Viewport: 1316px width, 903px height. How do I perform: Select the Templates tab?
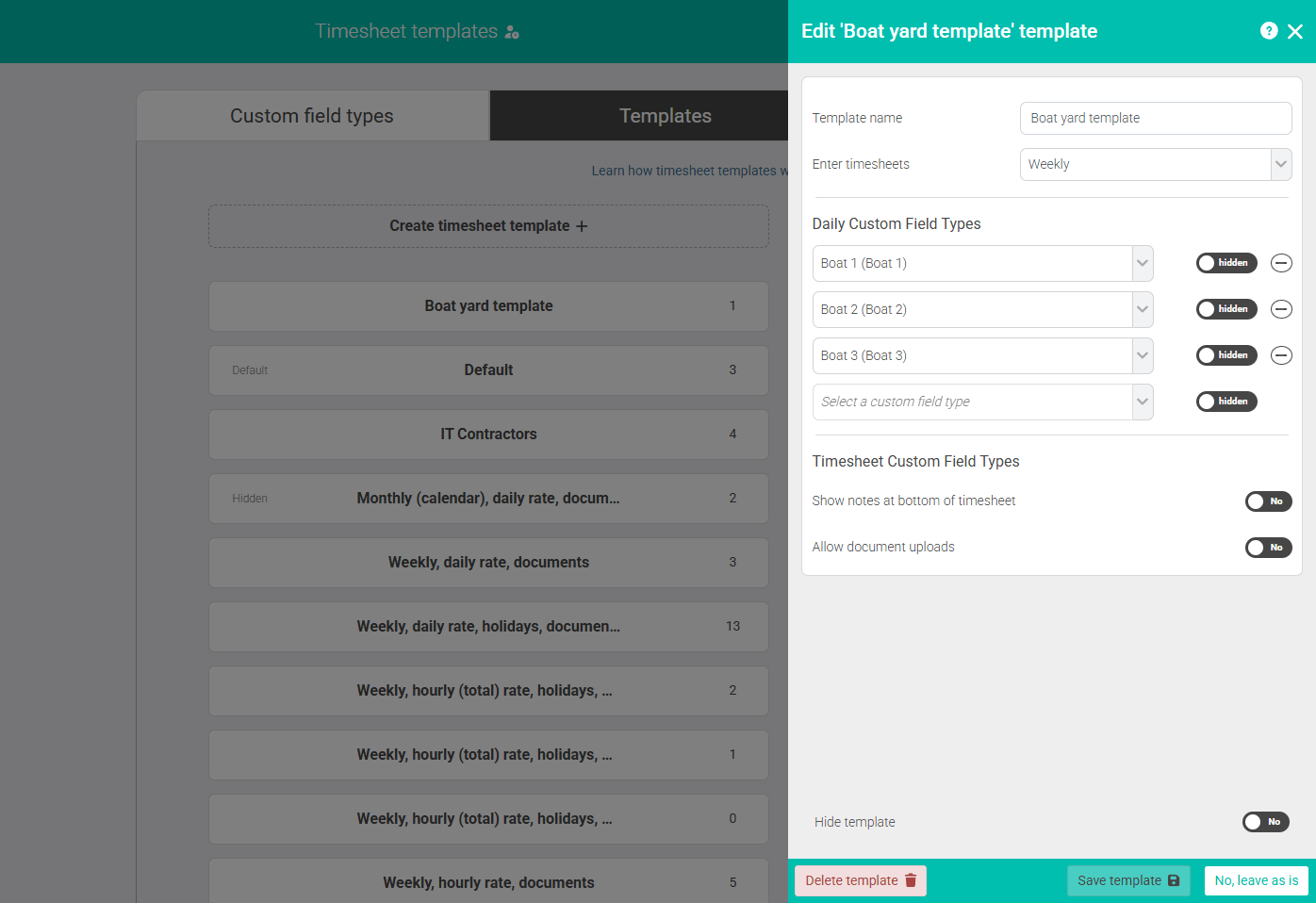point(665,115)
